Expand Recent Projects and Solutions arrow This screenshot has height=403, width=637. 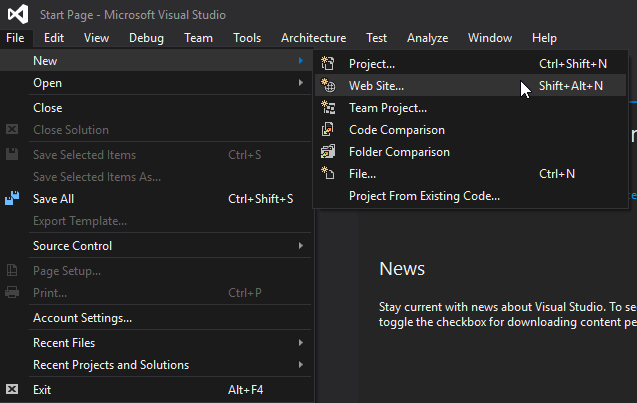click(x=301, y=364)
